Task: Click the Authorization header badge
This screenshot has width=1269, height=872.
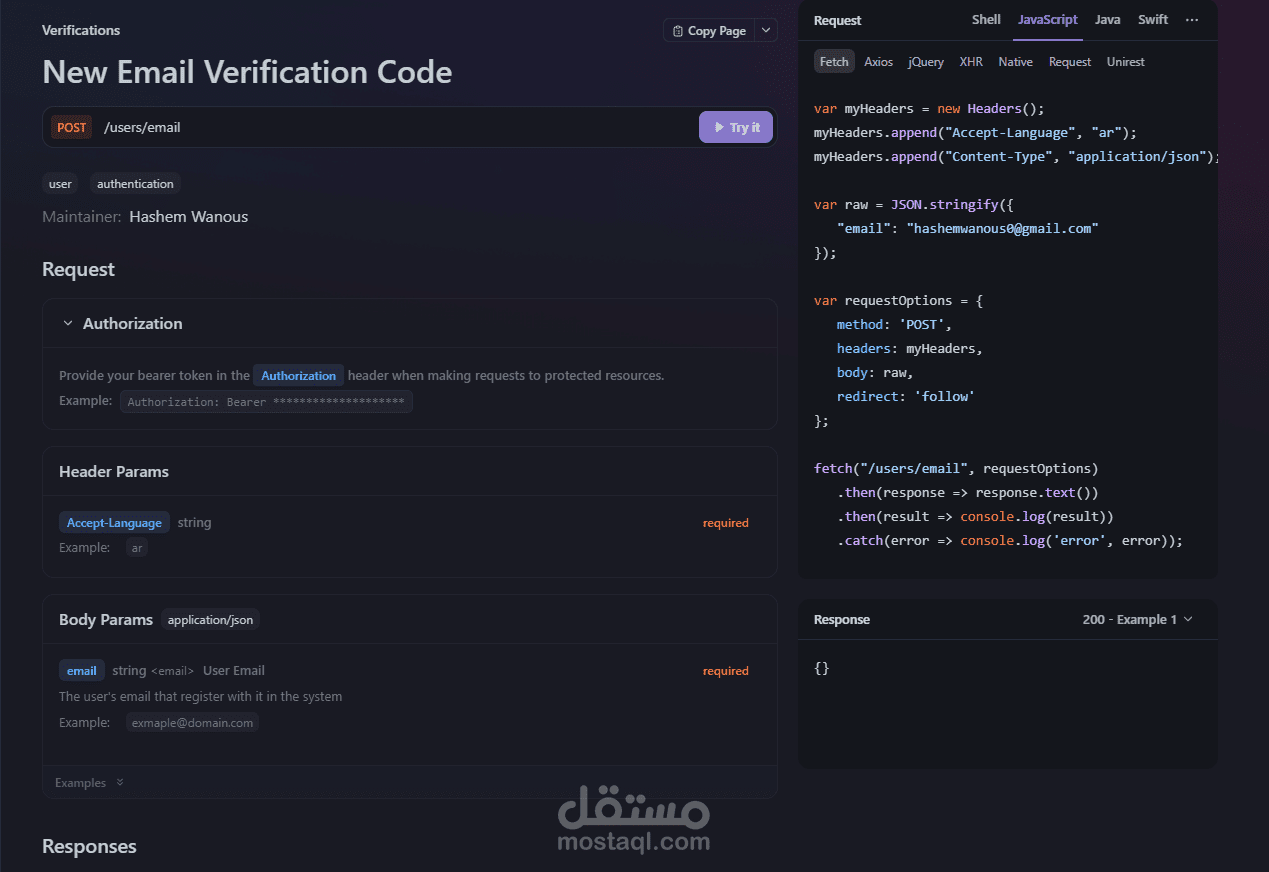Action: pyautogui.click(x=298, y=375)
